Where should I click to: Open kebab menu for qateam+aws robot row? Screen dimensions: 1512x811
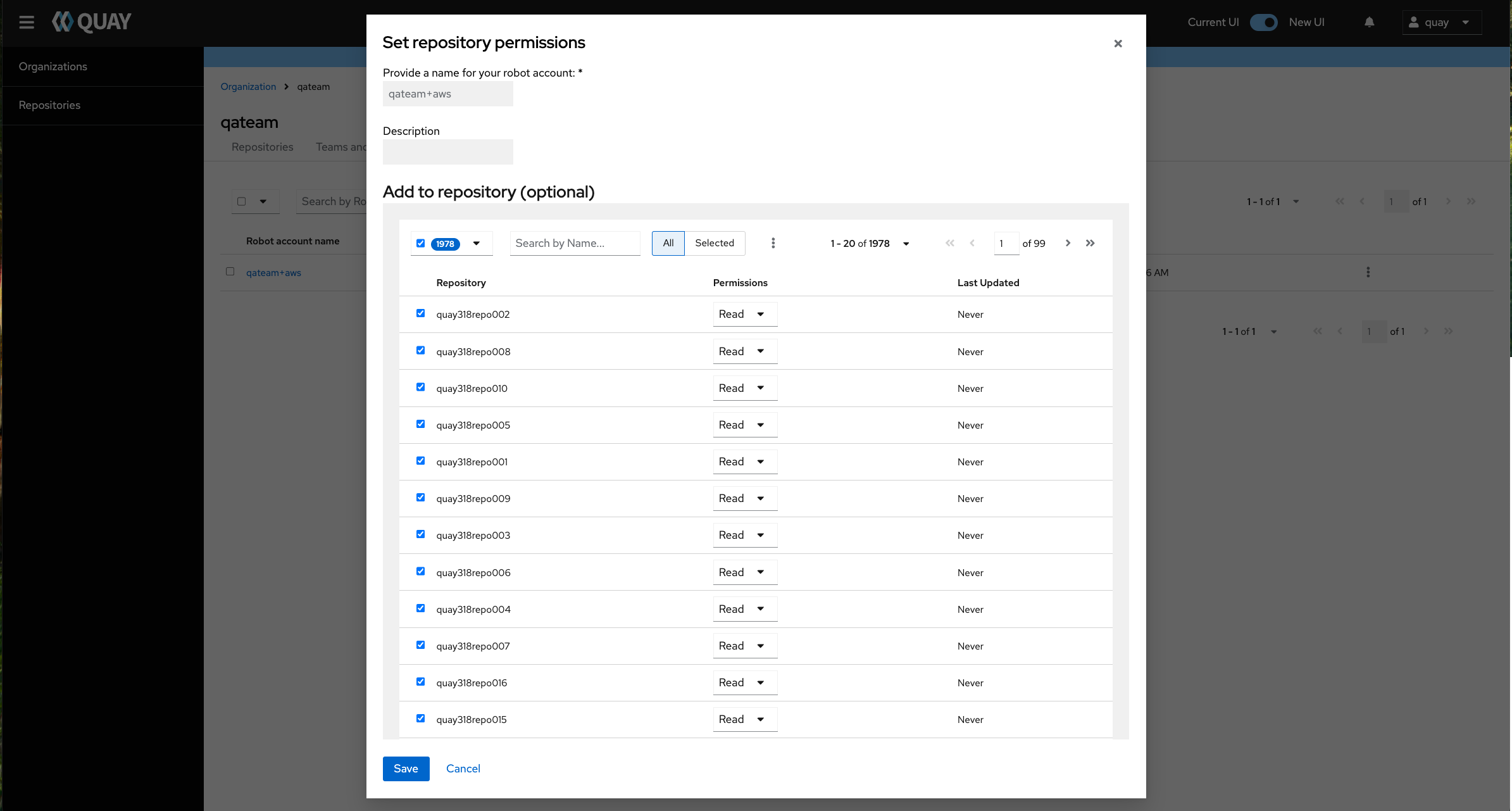[x=1368, y=272]
